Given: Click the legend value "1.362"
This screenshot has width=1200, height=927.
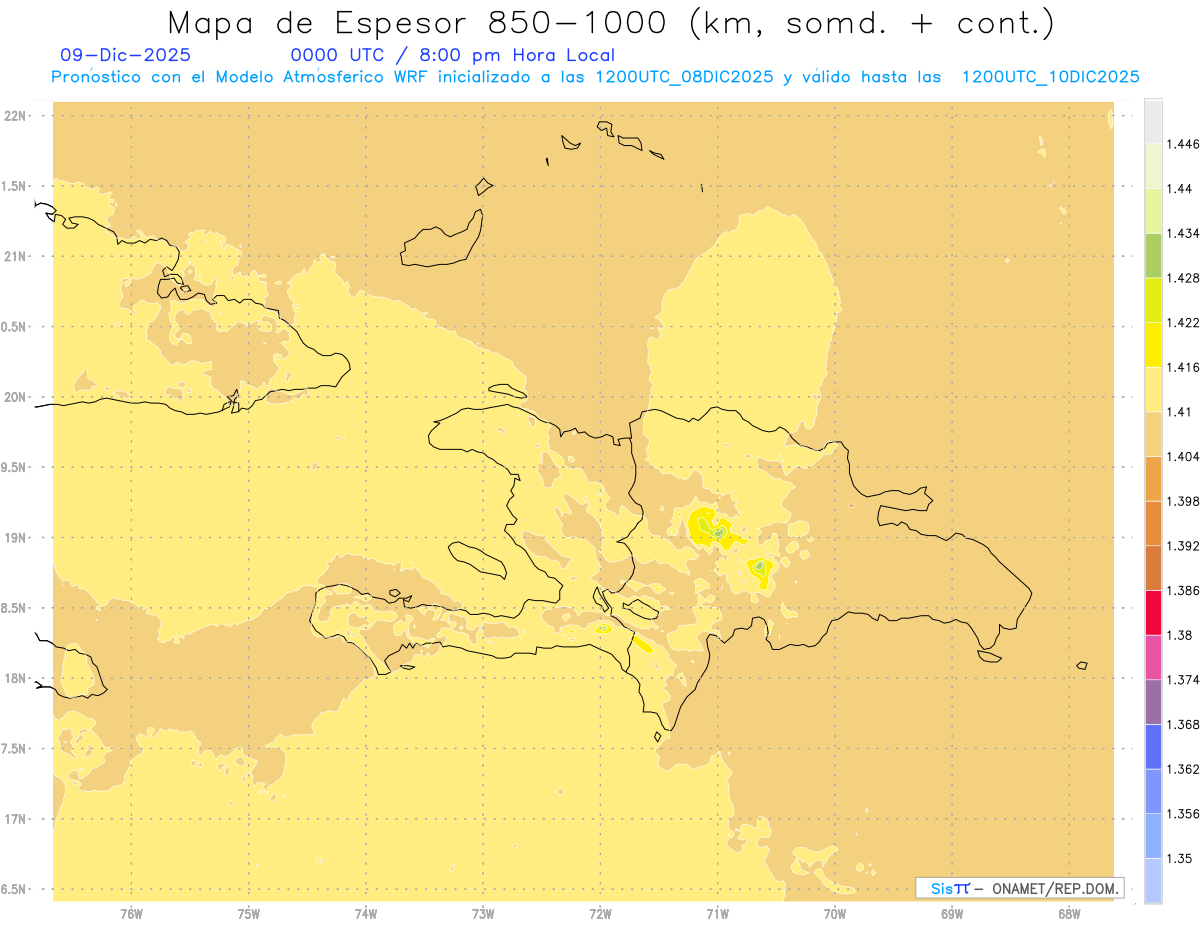Looking at the screenshot, I should point(1183,769).
